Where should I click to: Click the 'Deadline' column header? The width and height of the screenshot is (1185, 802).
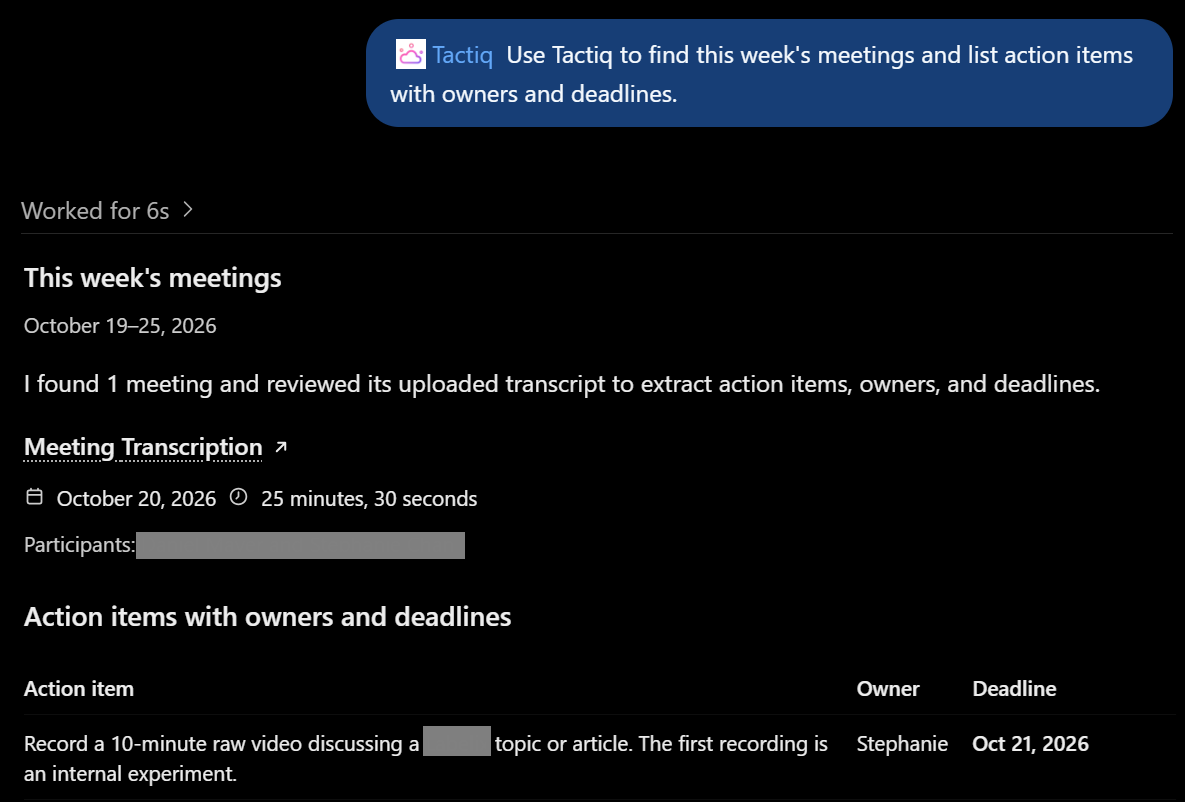[1014, 689]
